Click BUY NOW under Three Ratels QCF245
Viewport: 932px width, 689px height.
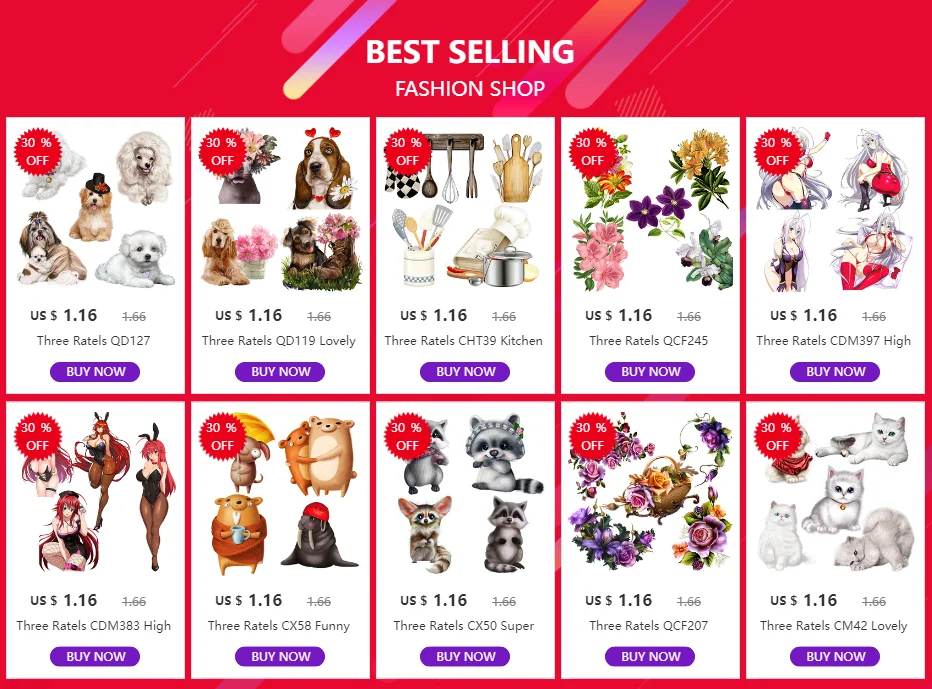point(650,372)
